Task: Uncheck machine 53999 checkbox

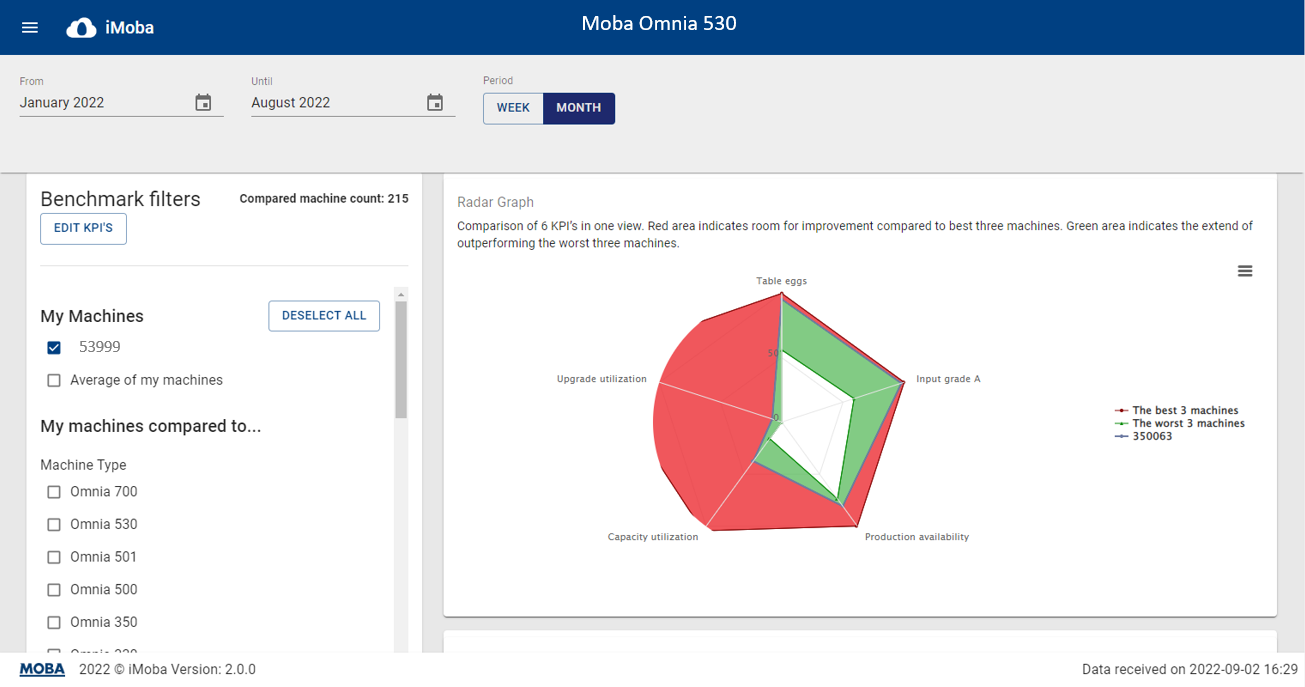Action: point(54,348)
